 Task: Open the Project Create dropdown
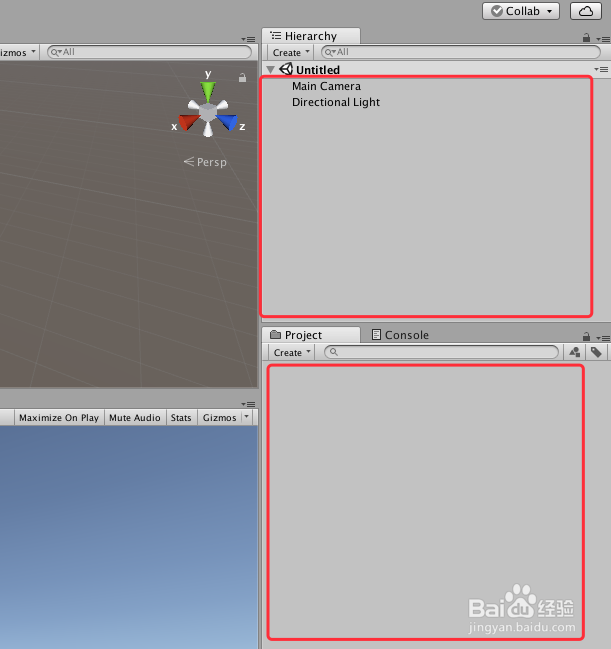tap(292, 353)
